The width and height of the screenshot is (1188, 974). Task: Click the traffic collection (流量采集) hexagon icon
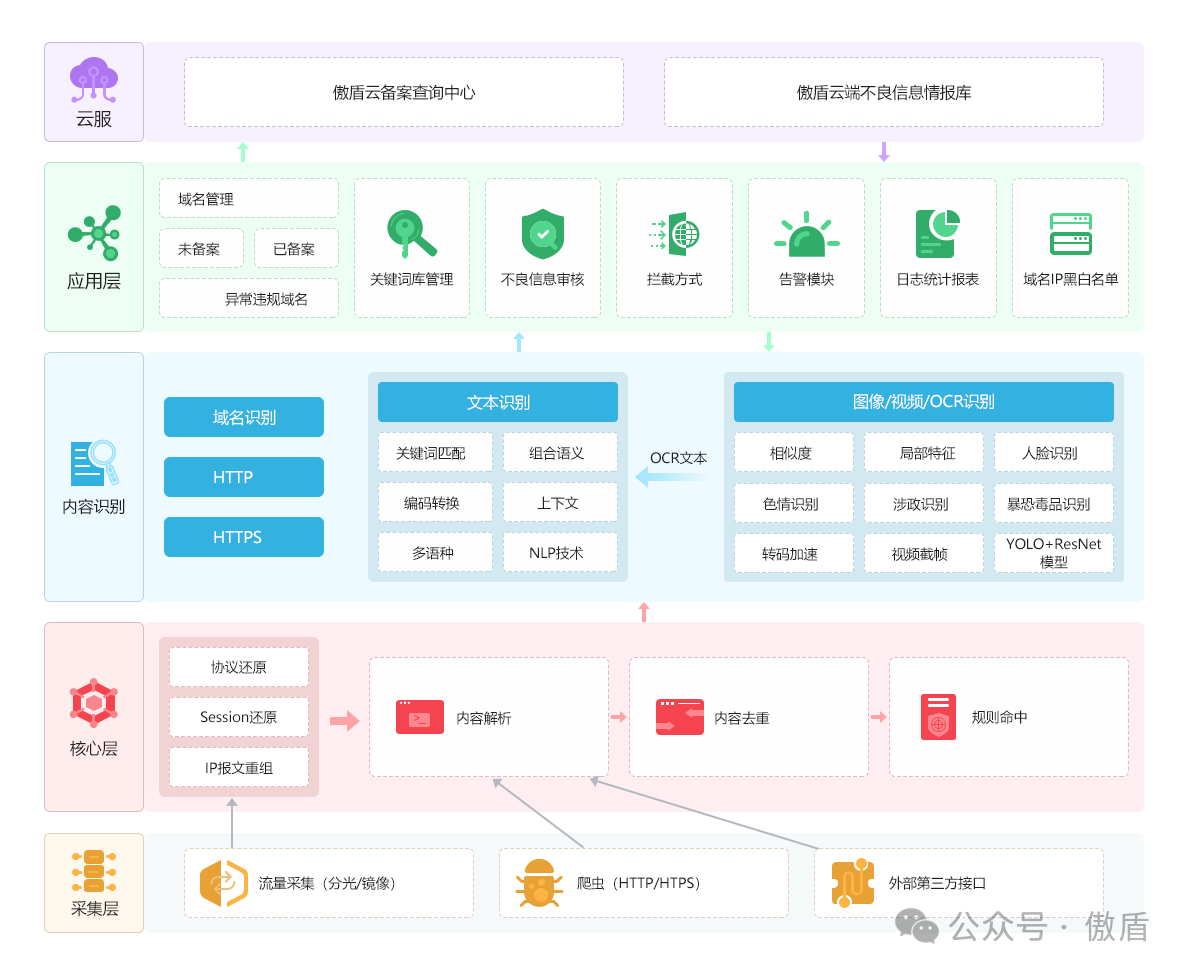coord(223,883)
